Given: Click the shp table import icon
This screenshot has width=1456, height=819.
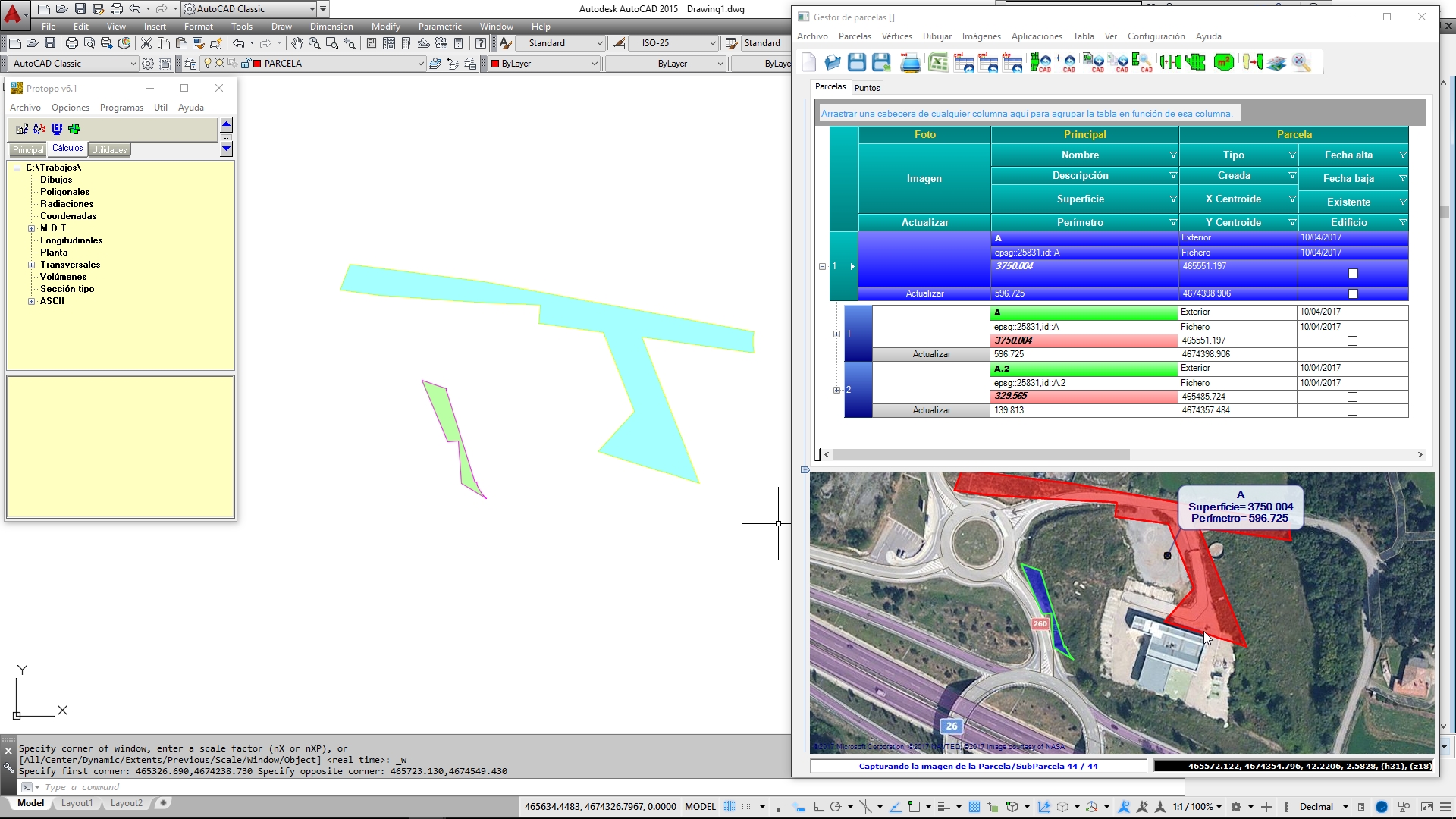Looking at the screenshot, I should tap(1012, 63).
